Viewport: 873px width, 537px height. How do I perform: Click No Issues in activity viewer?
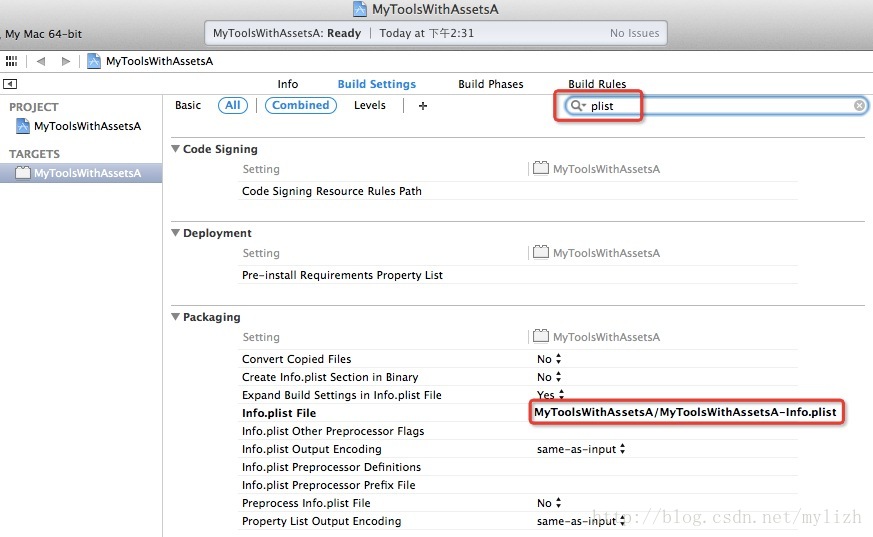tap(634, 33)
